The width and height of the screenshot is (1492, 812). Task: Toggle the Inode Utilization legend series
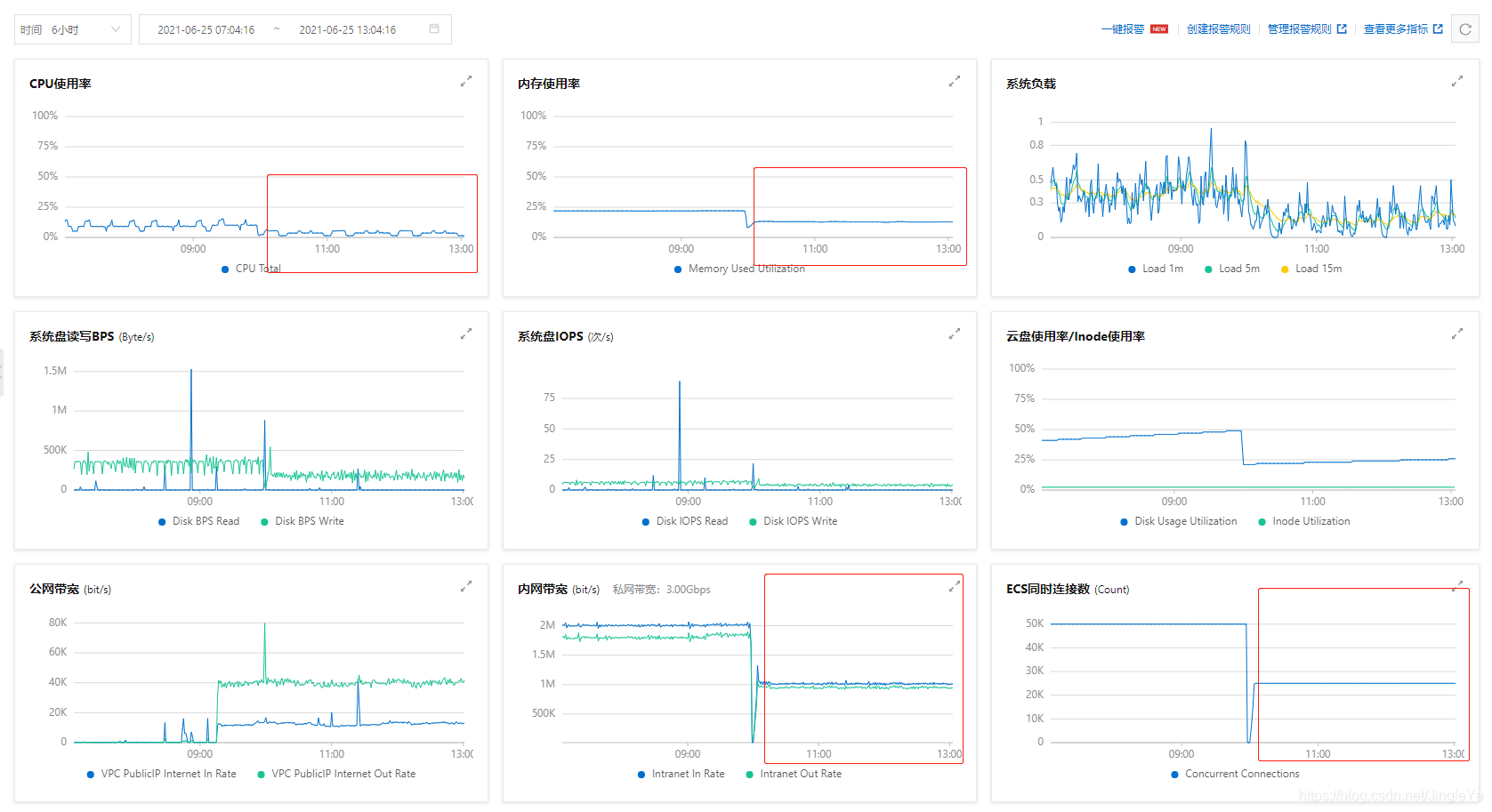coord(1304,521)
